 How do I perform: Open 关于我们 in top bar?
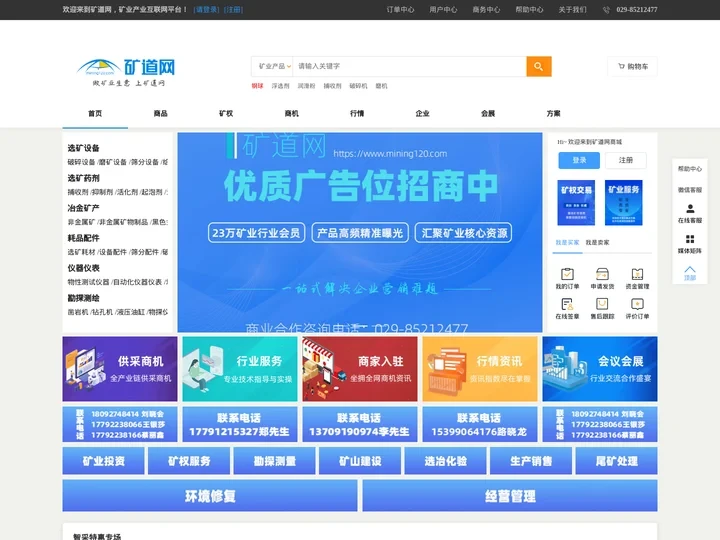pos(572,10)
